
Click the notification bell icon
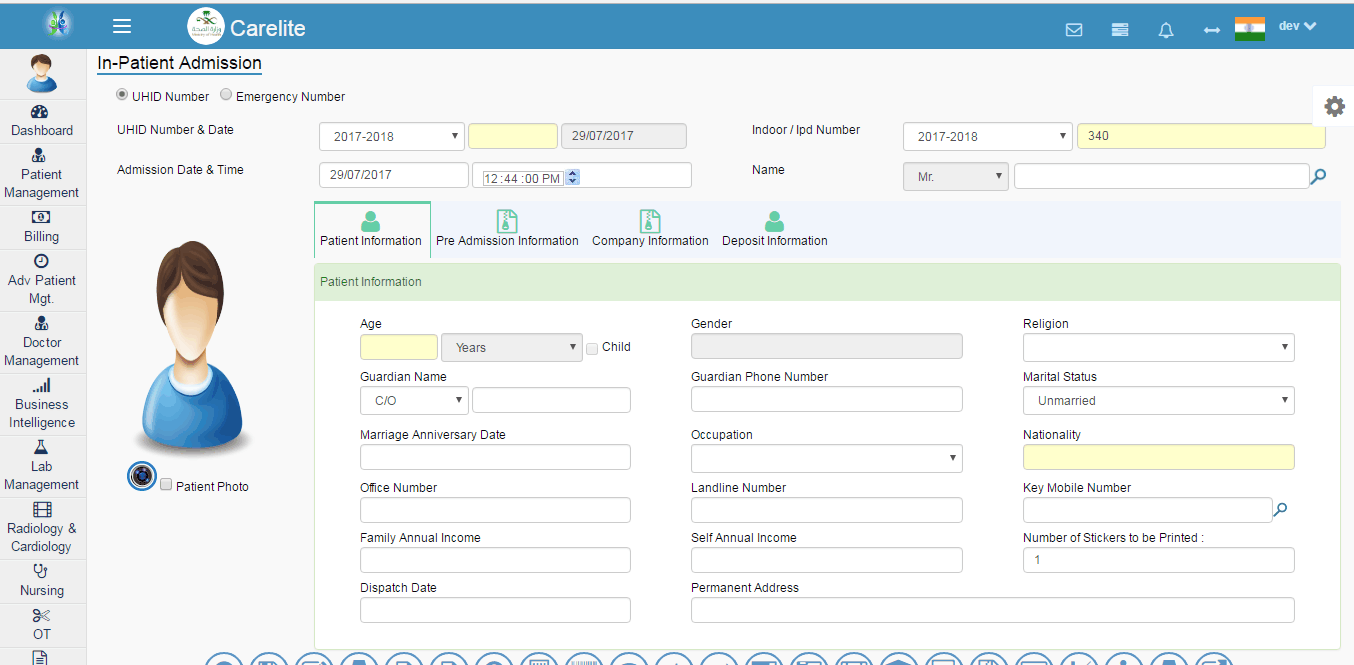1166,30
